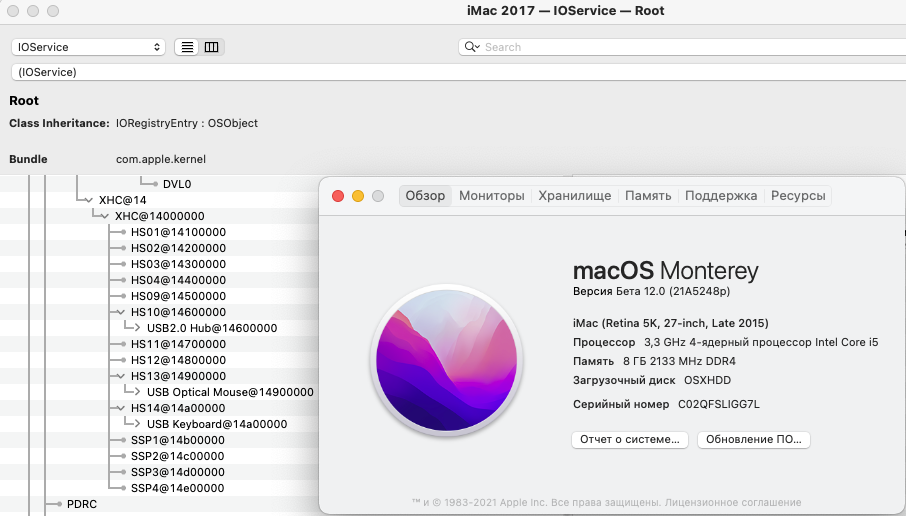Switch to the Хранилище tab
Image resolution: width=906 pixels, height=516 pixels.
pyautogui.click(x=575, y=196)
